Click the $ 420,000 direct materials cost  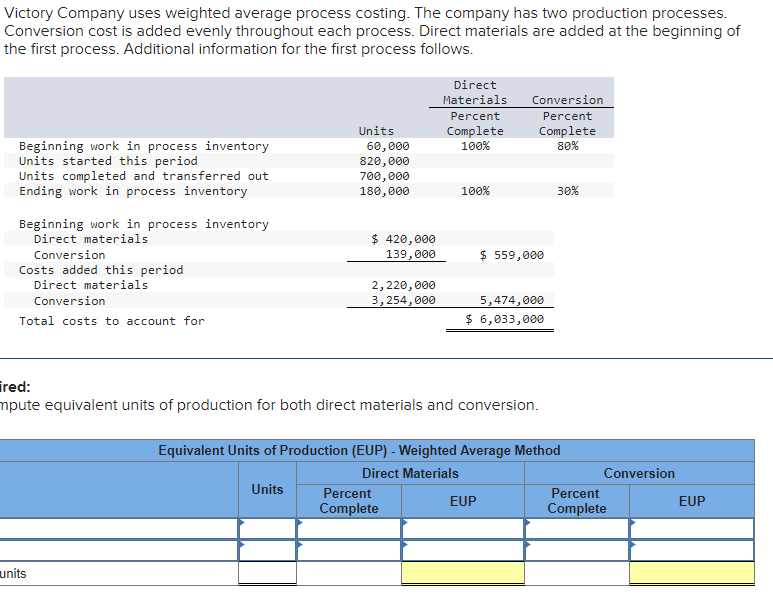[403, 239]
